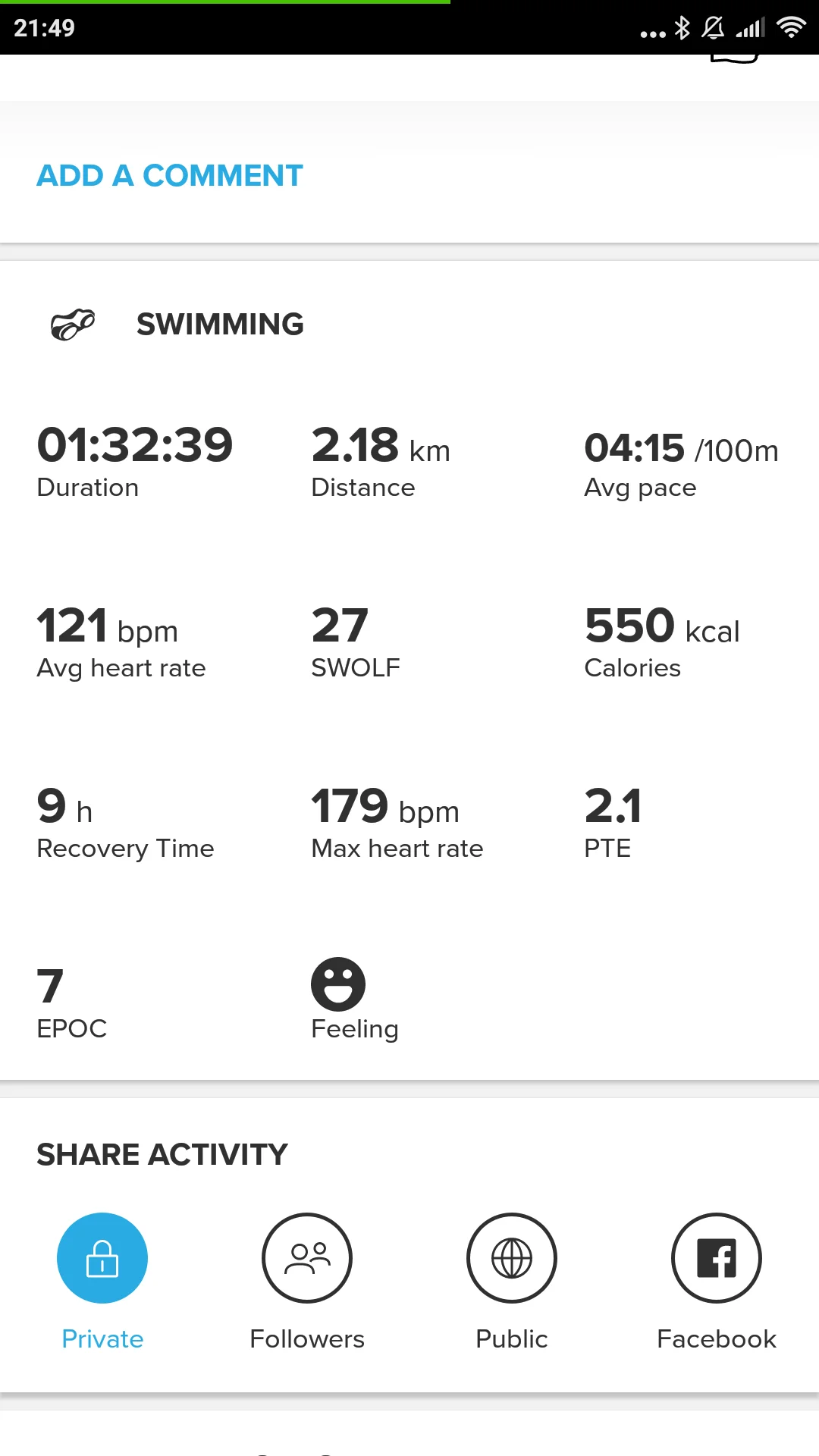The height and width of the screenshot is (1456, 819).
Task: Set activity sharing to Public
Action: click(x=512, y=1258)
